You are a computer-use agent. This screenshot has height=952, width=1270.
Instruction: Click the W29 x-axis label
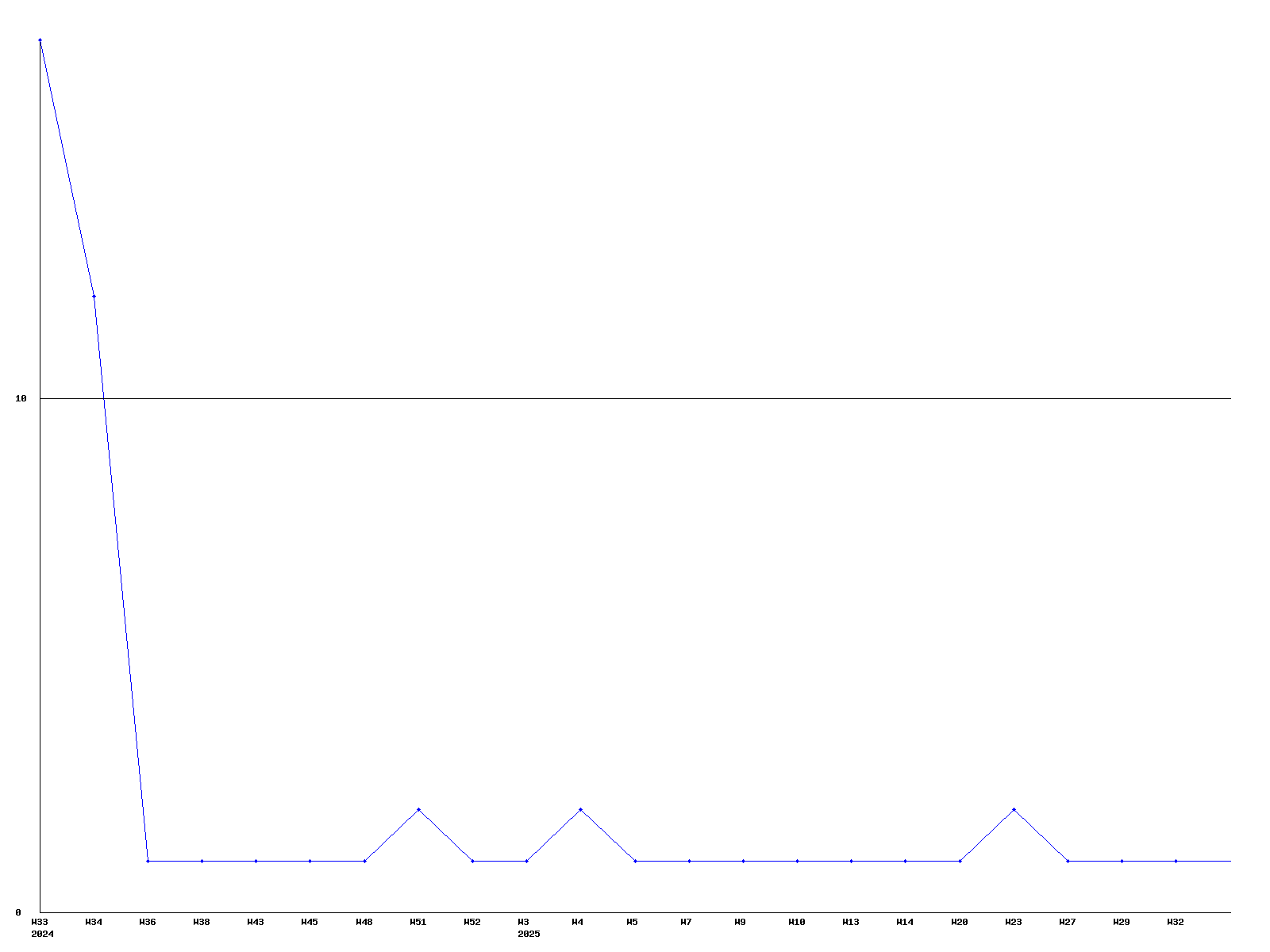[1122, 922]
